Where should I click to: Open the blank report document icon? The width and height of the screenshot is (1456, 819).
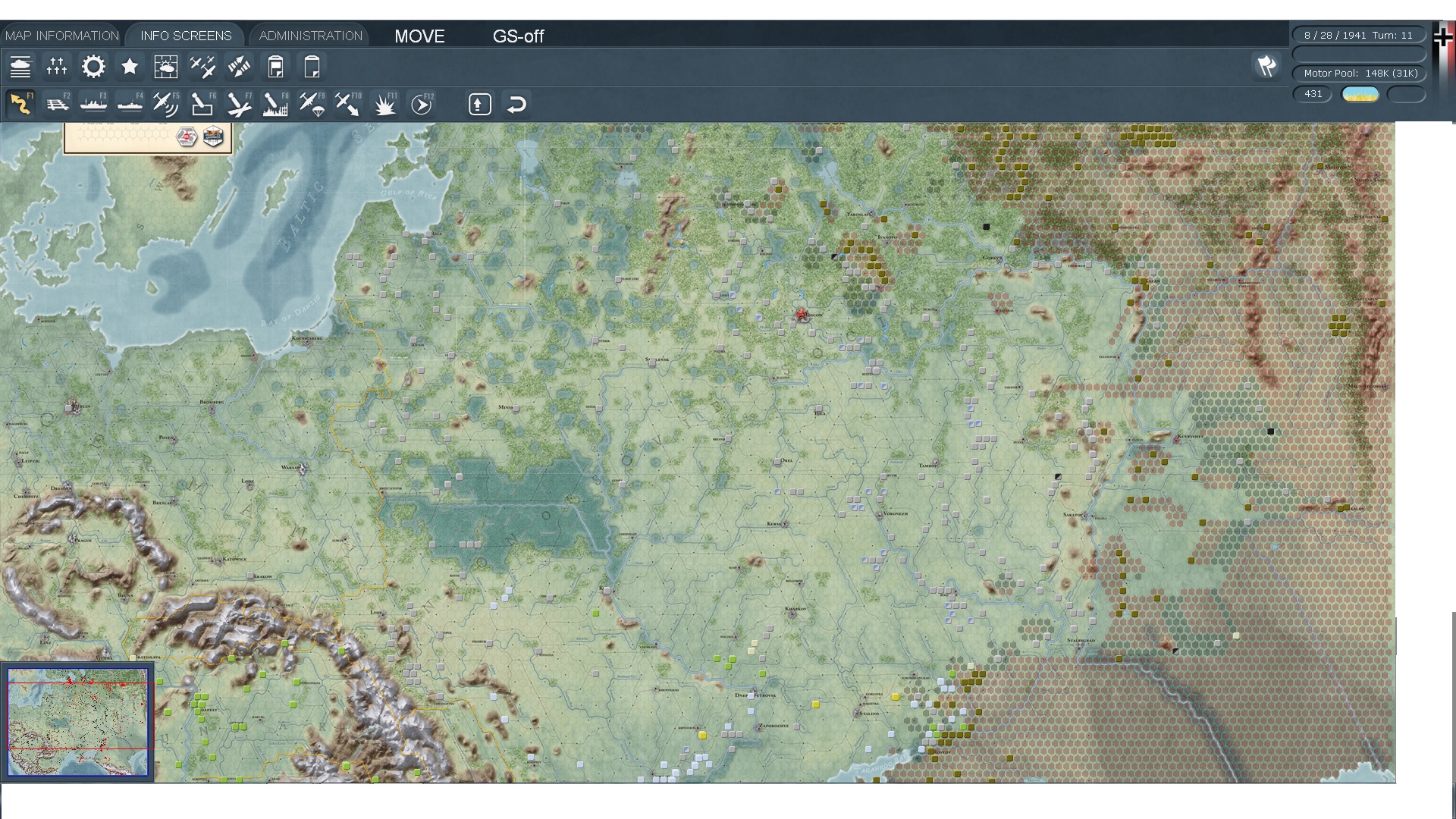312,67
